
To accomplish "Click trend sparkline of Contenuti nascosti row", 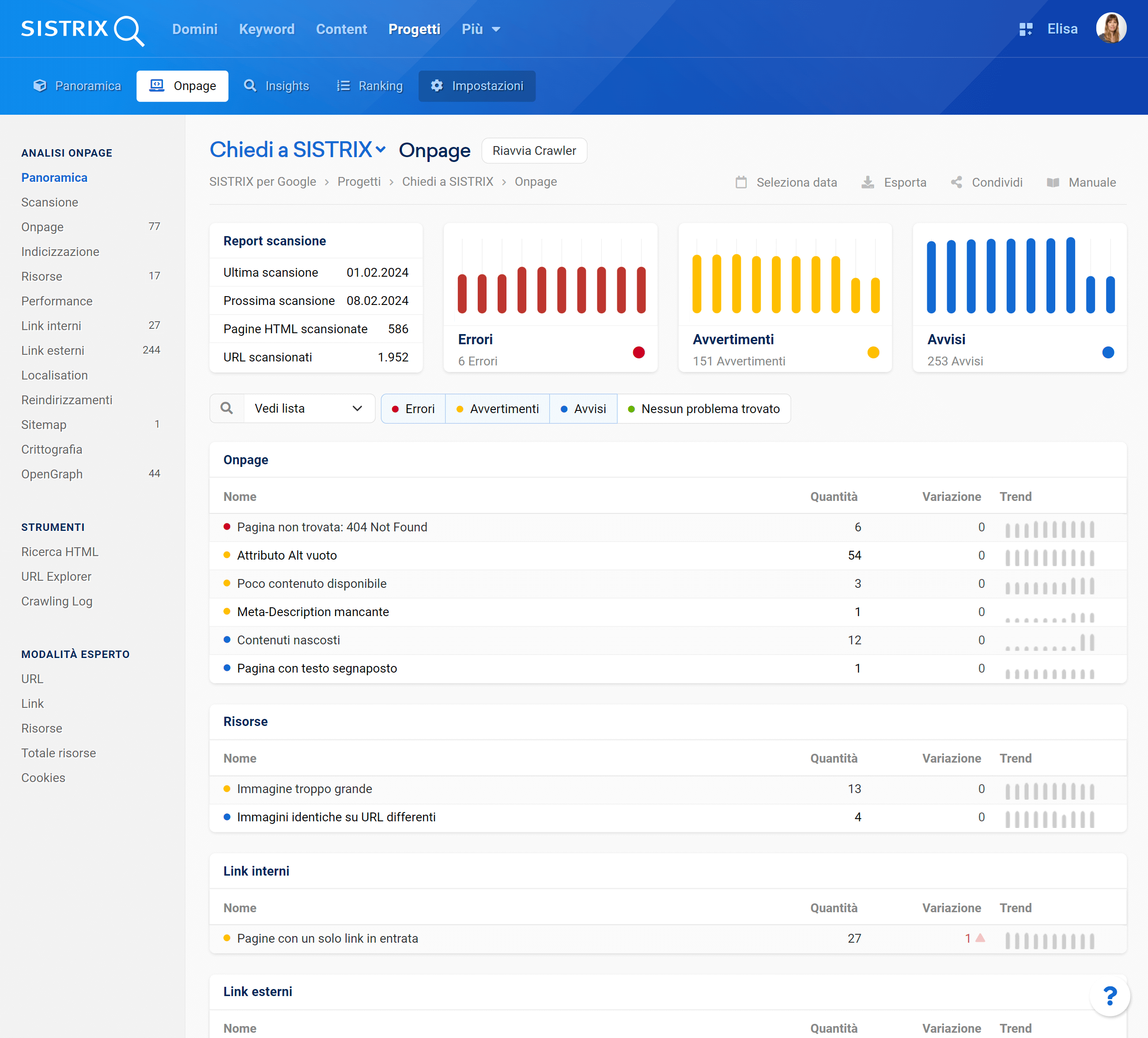I will pos(1050,642).
